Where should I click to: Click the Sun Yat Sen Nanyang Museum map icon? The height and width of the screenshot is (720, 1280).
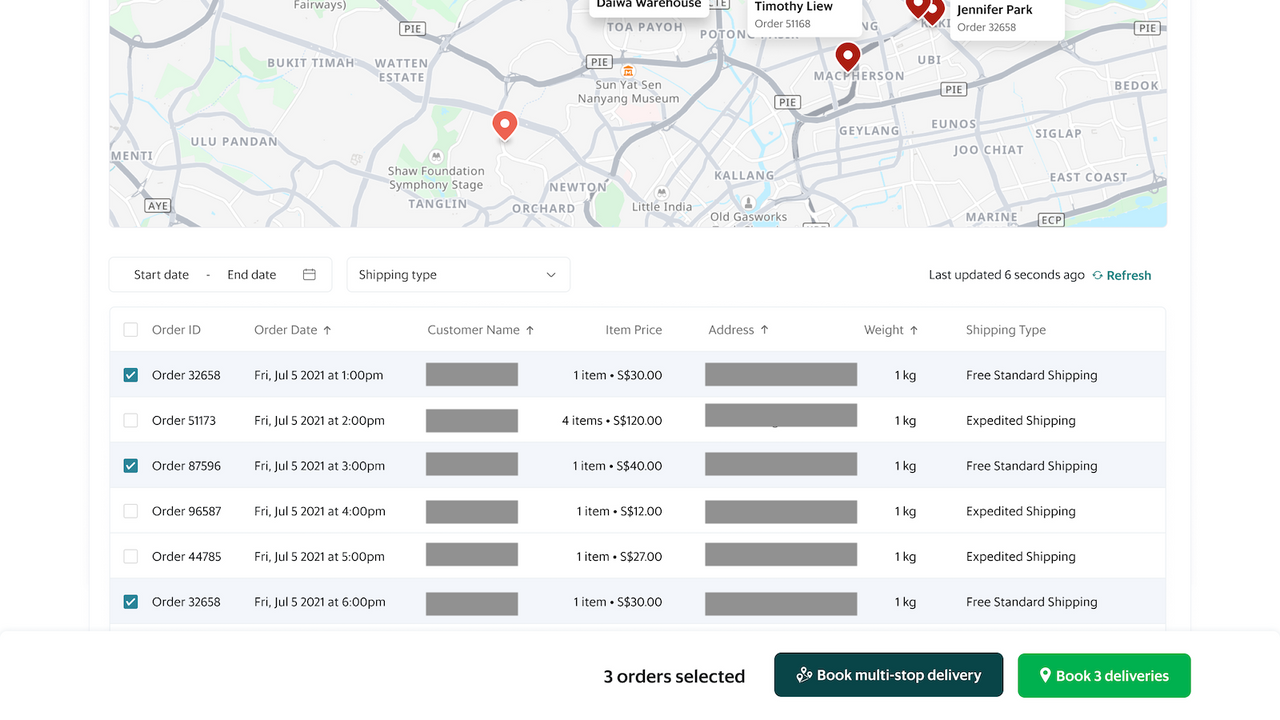click(627, 72)
